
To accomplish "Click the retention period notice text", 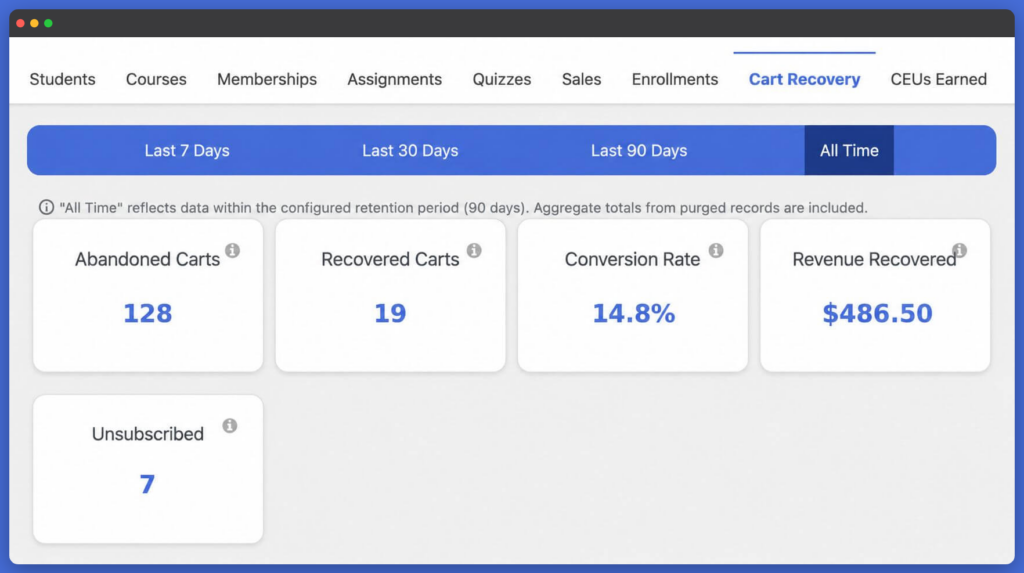I will point(463,208).
